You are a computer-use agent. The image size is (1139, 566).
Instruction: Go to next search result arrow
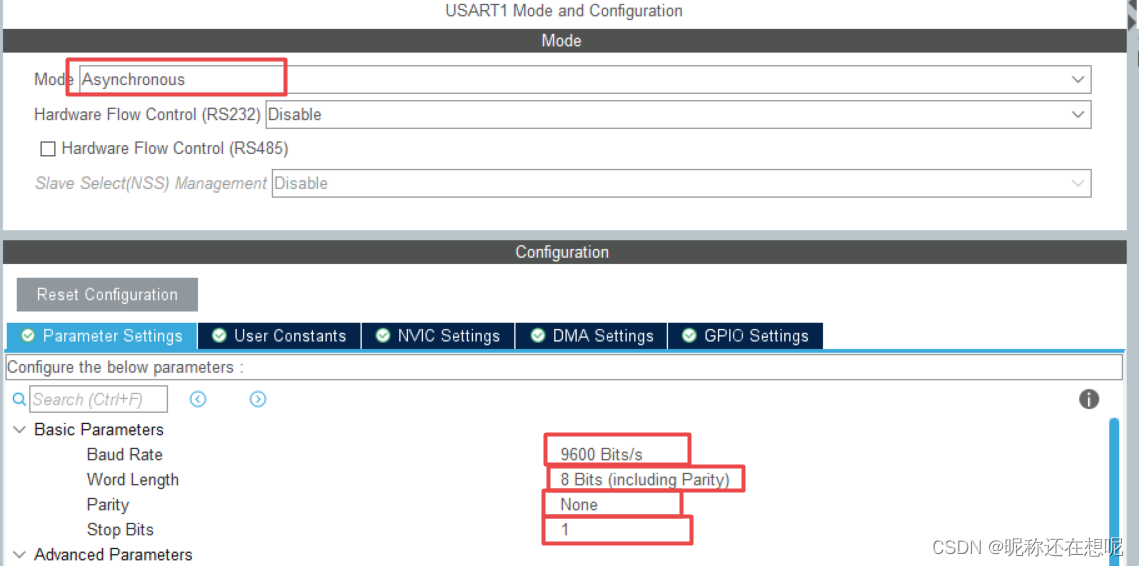click(258, 399)
